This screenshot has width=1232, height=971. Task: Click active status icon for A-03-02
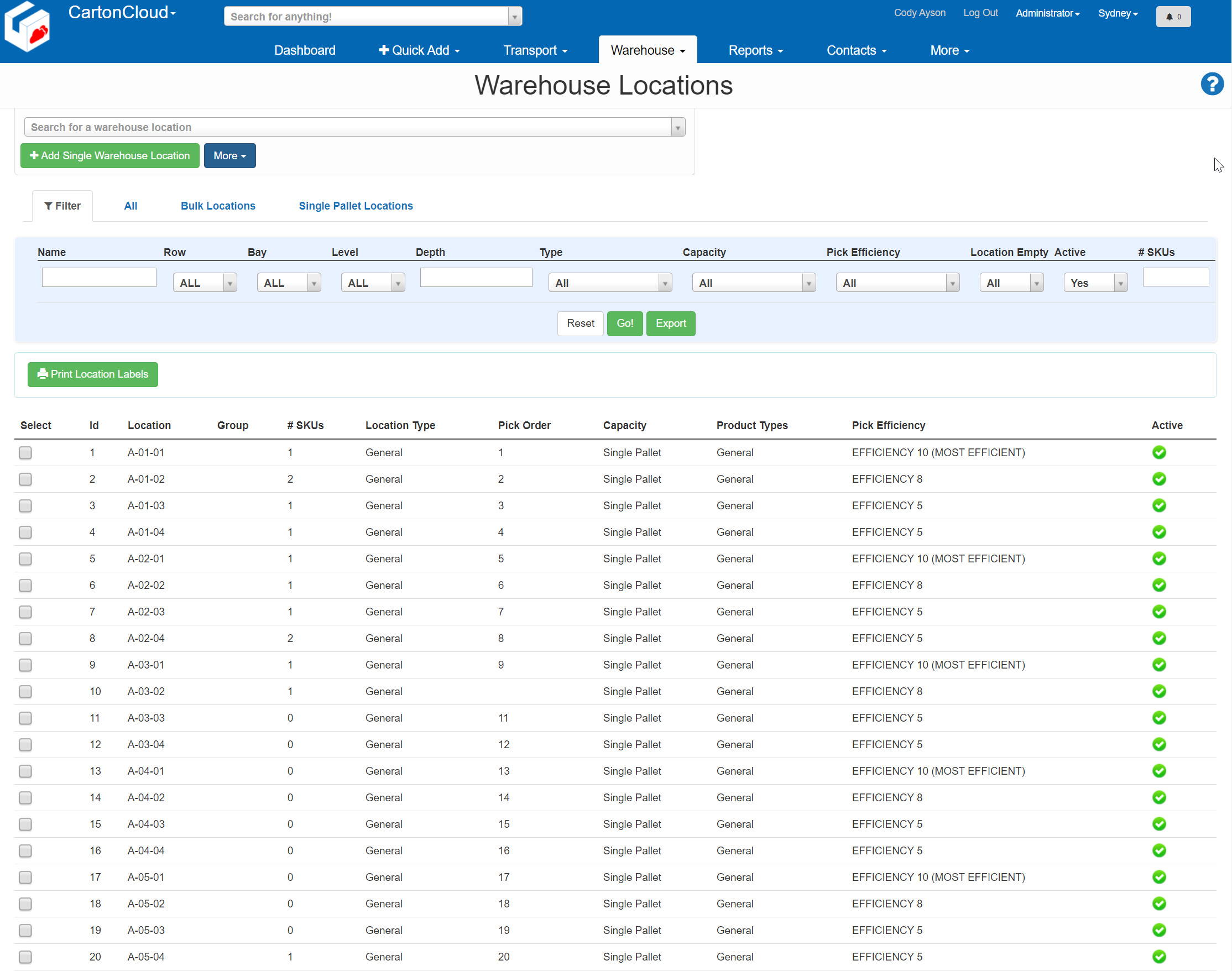(x=1158, y=691)
